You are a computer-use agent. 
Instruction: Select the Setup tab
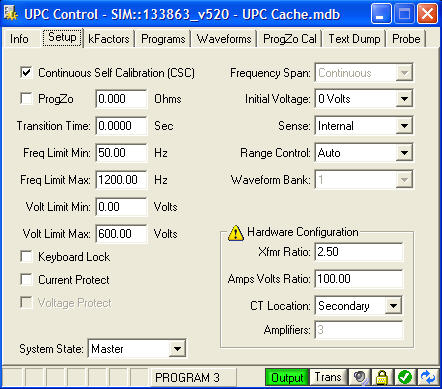click(62, 38)
